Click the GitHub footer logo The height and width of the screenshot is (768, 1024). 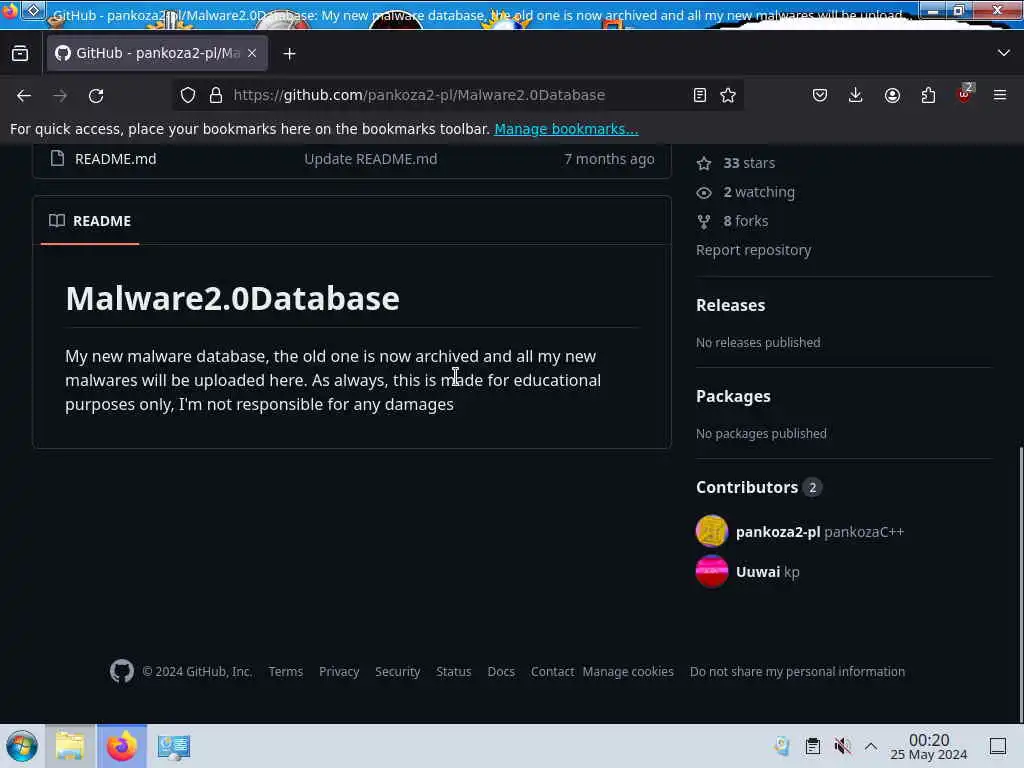(x=122, y=671)
